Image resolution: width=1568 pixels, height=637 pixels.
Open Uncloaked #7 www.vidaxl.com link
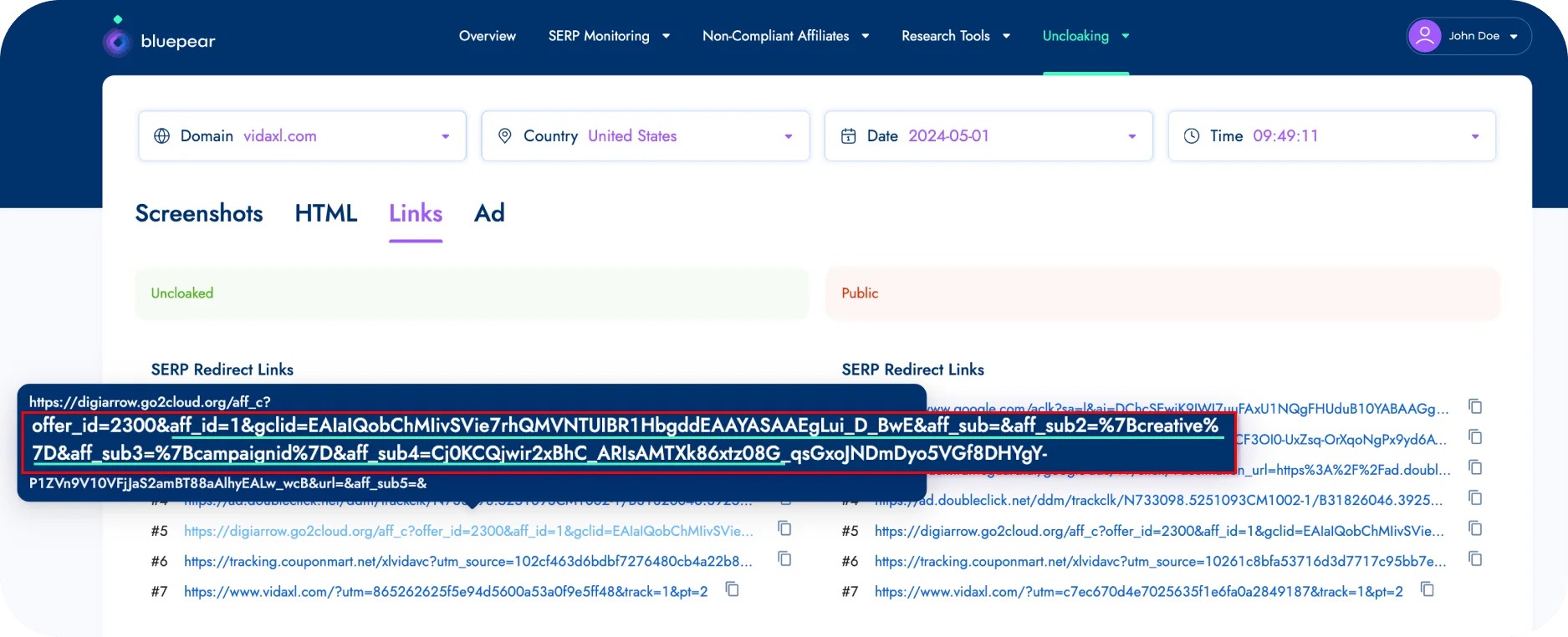pos(446,592)
